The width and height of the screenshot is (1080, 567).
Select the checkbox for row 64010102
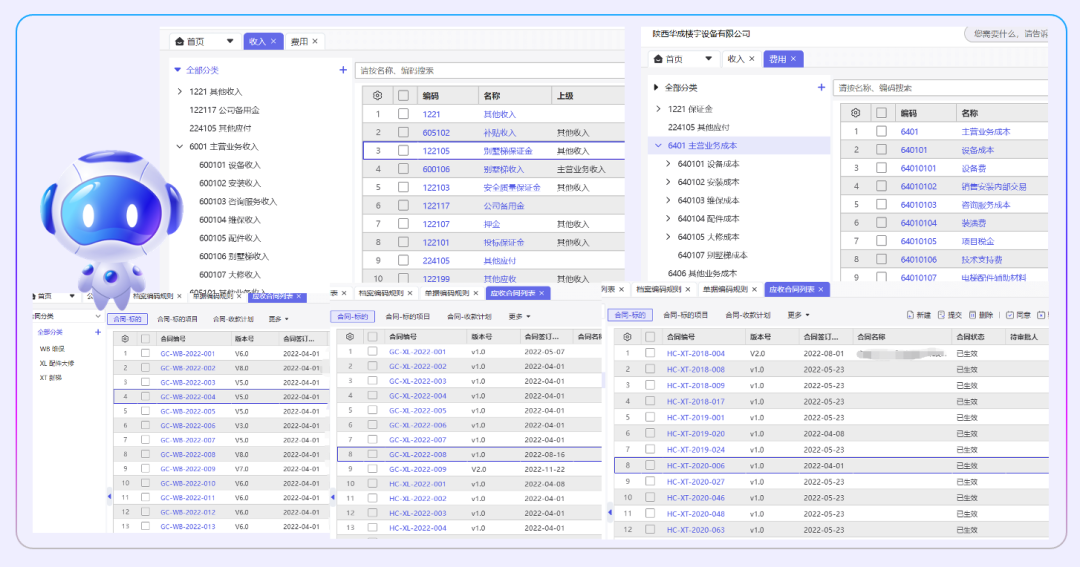[881, 186]
